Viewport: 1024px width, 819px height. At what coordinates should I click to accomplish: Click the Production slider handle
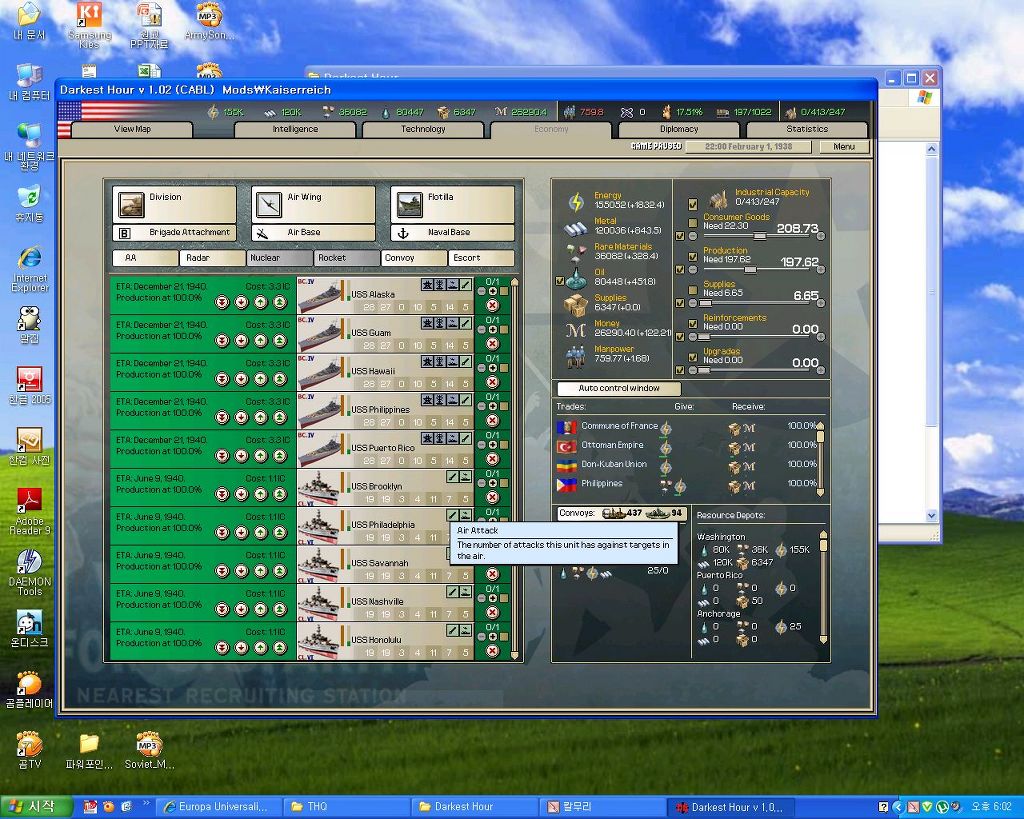pyautogui.click(x=750, y=270)
